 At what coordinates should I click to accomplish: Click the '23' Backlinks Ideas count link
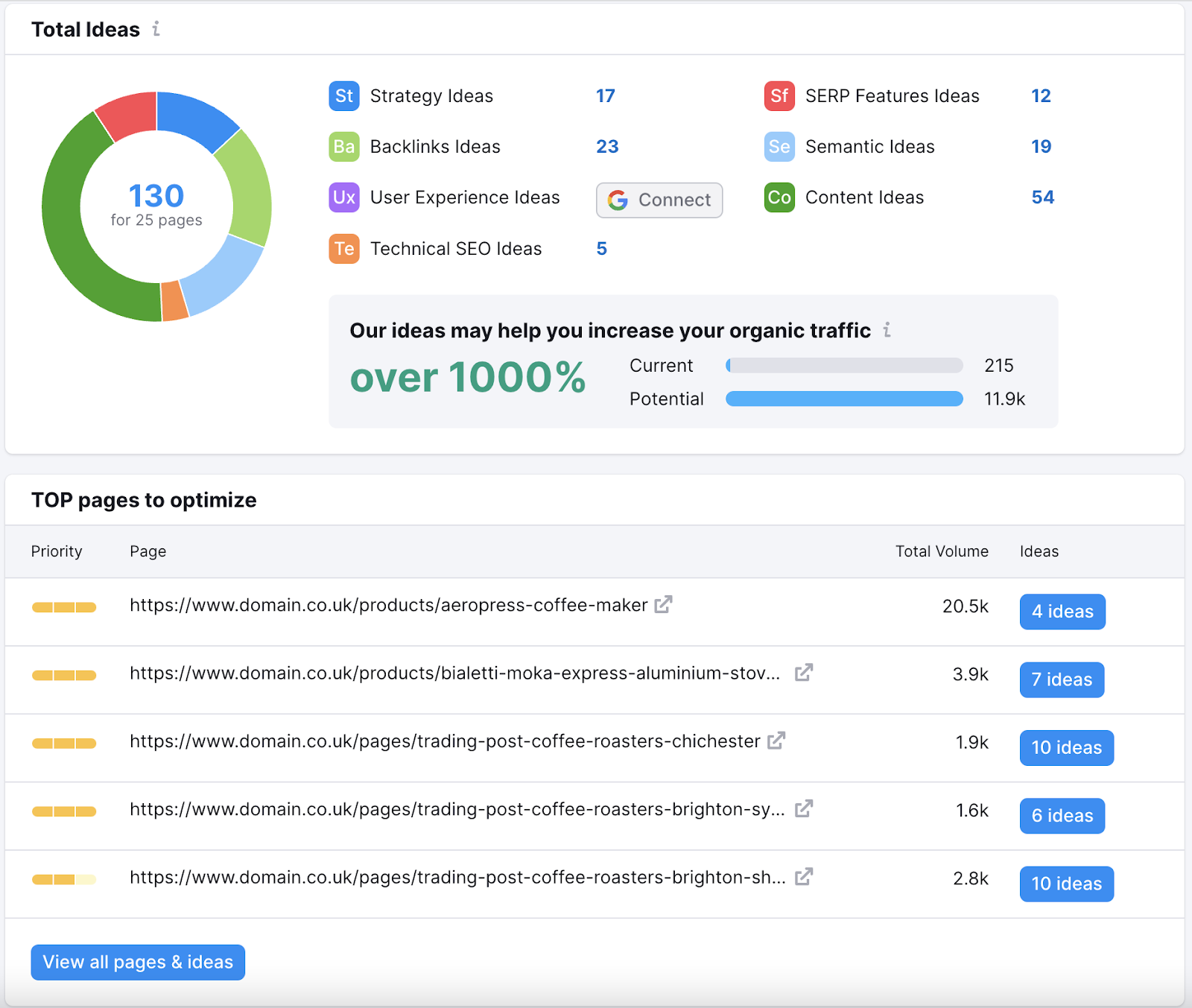(x=608, y=147)
